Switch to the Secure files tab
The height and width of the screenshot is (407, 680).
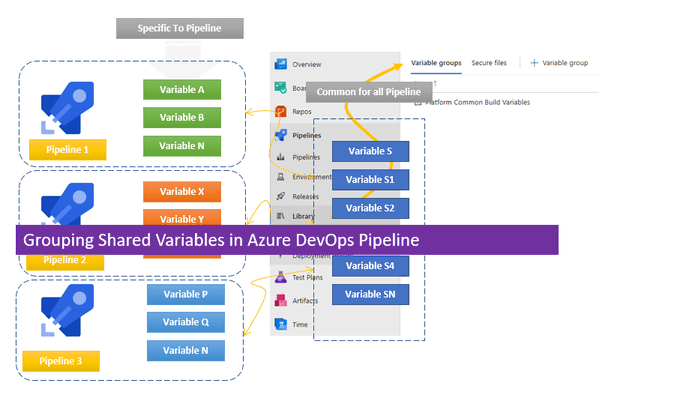(489, 63)
